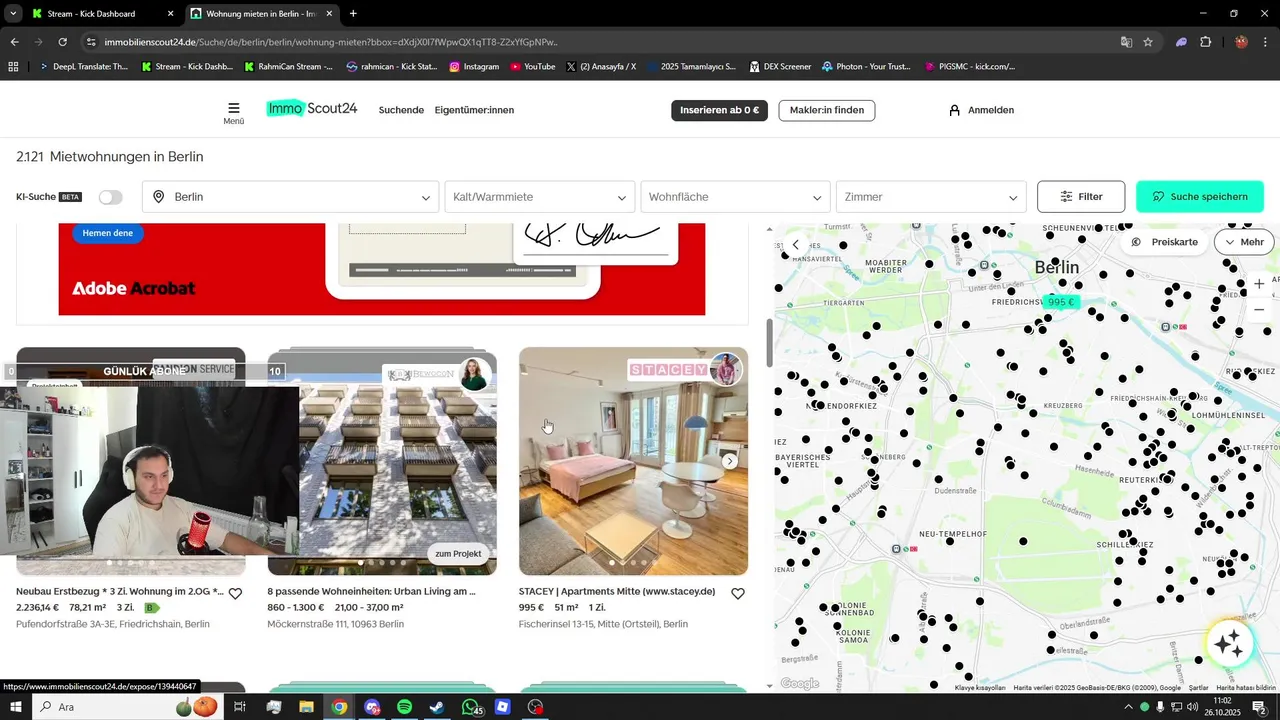Open Spotify from the taskbar

tap(404, 707)
